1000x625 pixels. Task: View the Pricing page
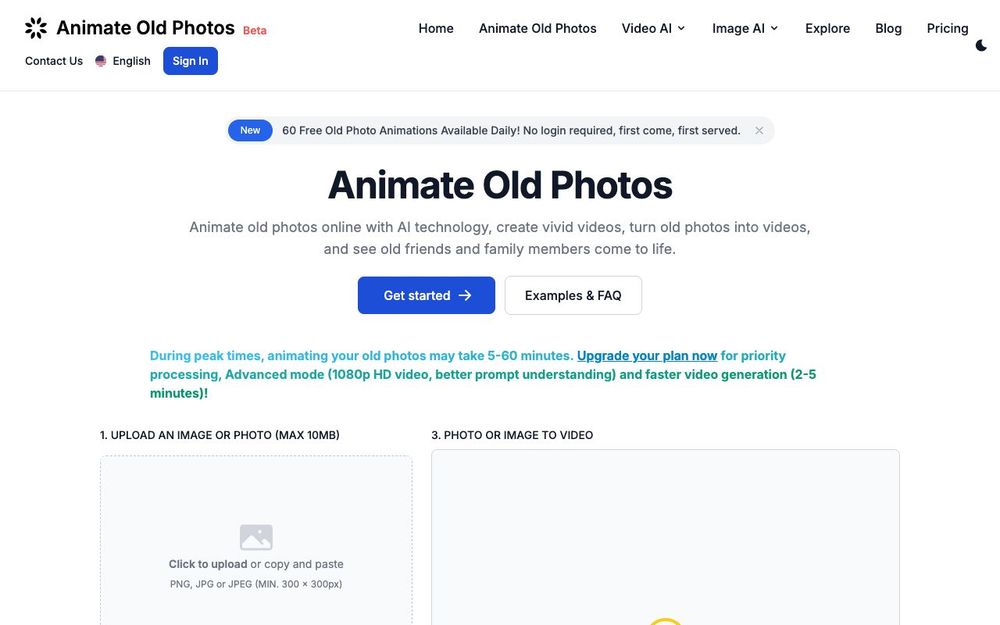(x=947, y=27)
